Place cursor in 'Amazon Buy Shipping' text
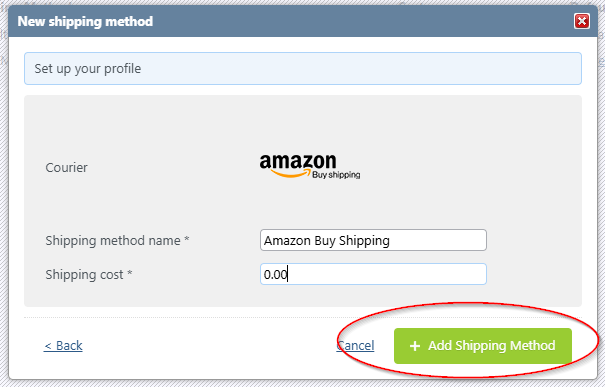Image resolution: width=605 pixels, height=387 pixels. [x=326, y=240]
